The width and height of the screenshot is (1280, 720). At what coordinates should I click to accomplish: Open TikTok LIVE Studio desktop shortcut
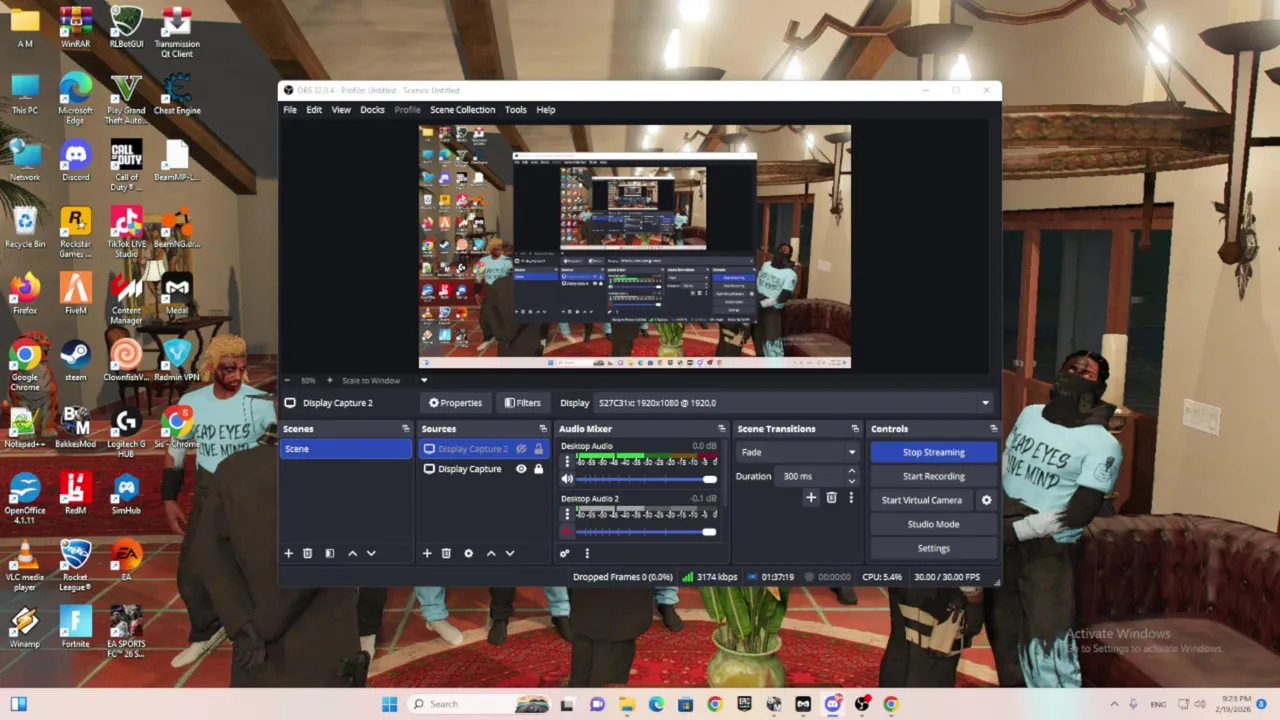pyautogui.click(x=126, y=233)
